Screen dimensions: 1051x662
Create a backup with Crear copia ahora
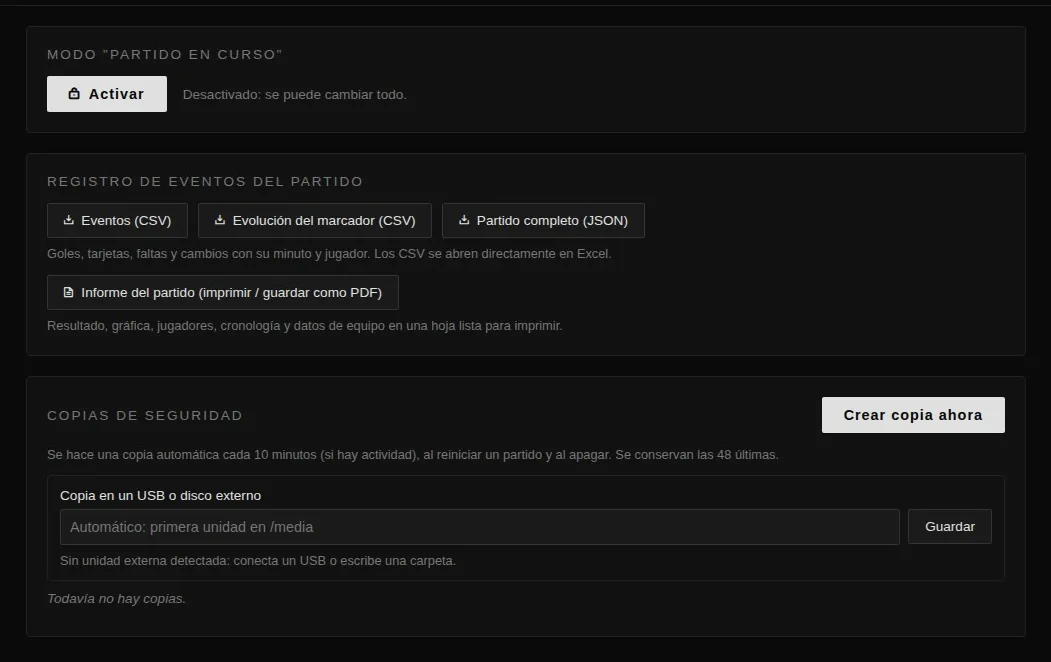pyautogui.click(x=913, y=415)
